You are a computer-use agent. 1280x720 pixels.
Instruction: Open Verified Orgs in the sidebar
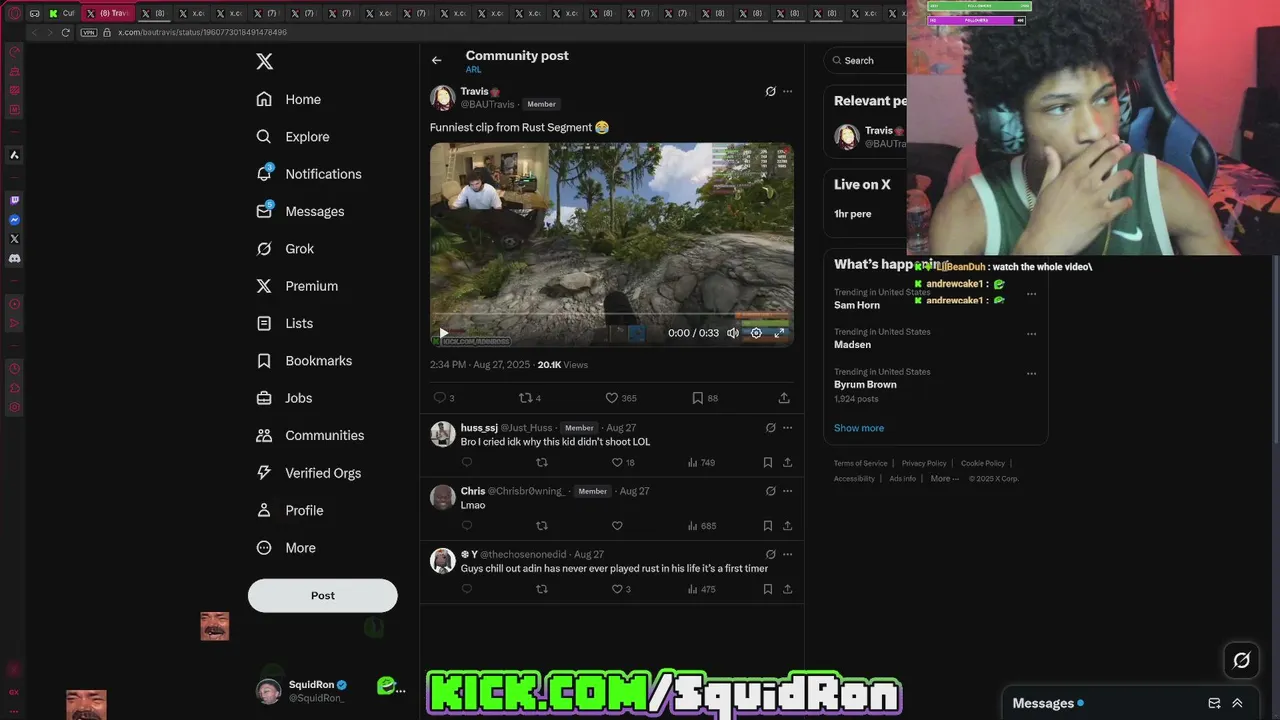click(308, 473)
